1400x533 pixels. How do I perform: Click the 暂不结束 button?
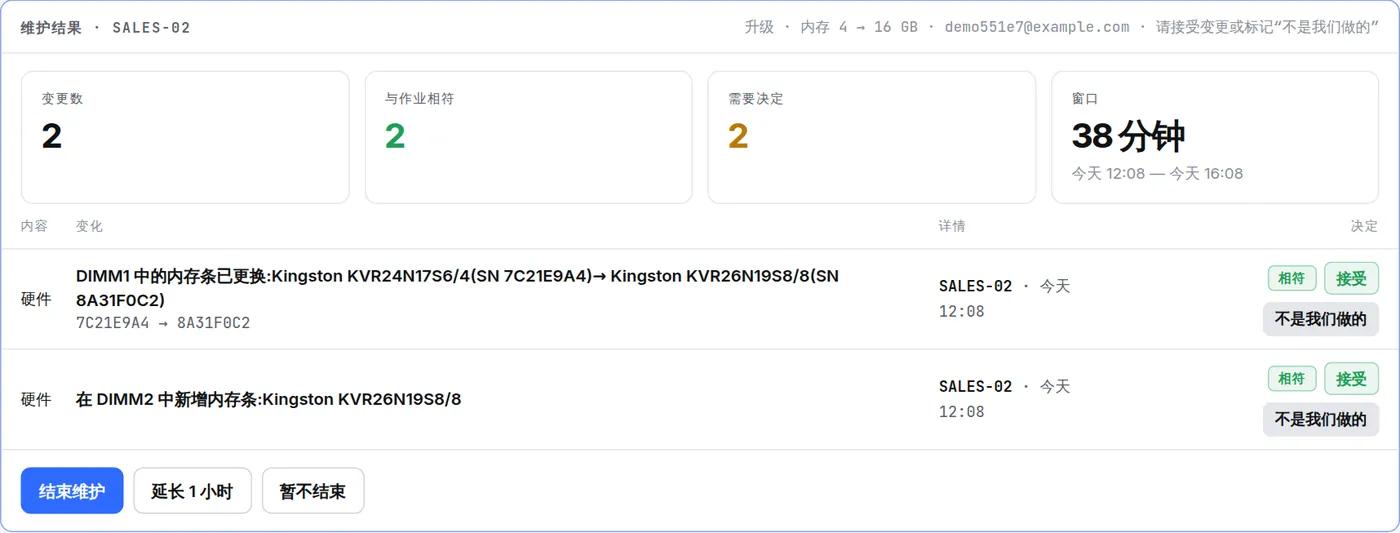point(313,491)
